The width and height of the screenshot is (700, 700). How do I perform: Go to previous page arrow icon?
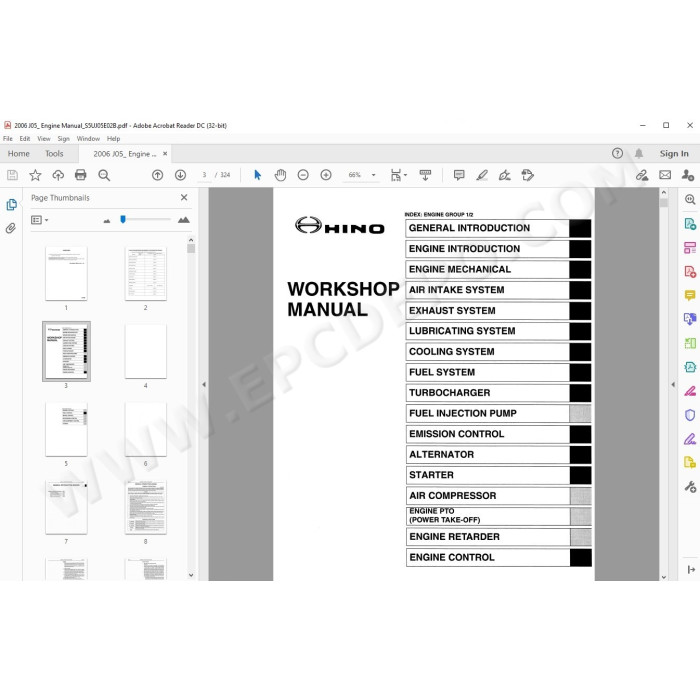pos(158,175)
